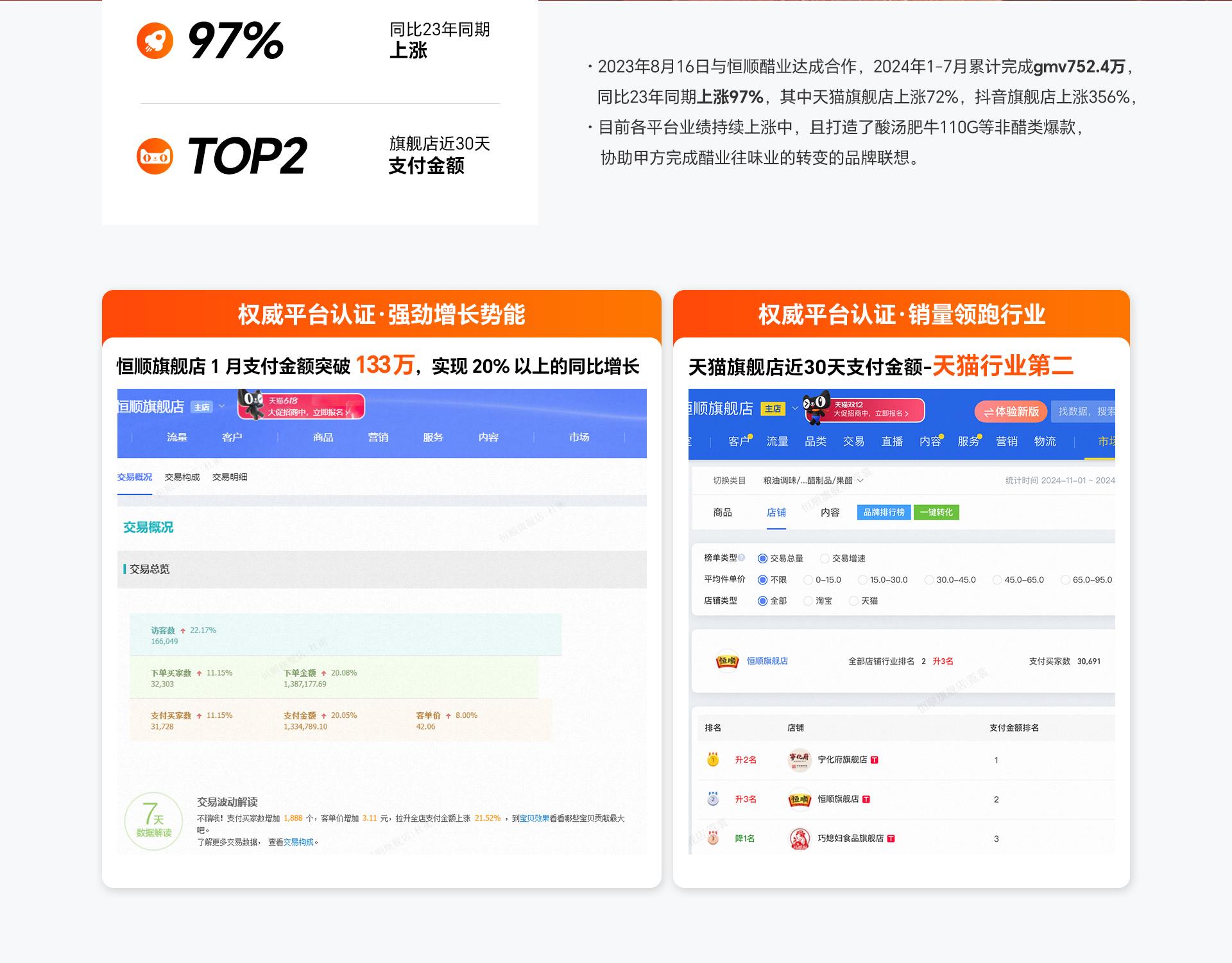
Task: Click the 支付买家数 value 31,728
Action: tap(162, 727)
